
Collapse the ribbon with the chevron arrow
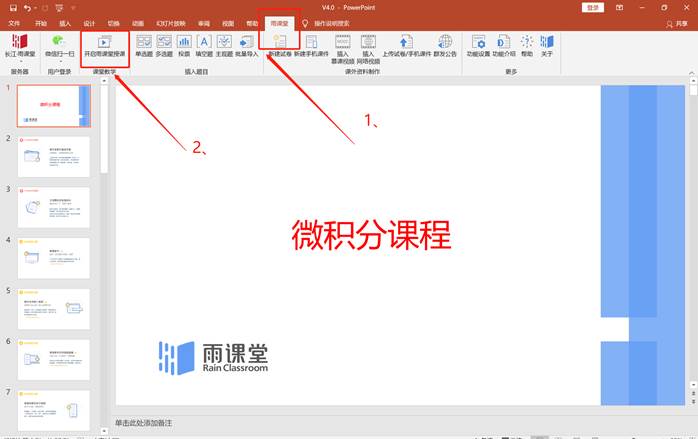tap(691, 73)
